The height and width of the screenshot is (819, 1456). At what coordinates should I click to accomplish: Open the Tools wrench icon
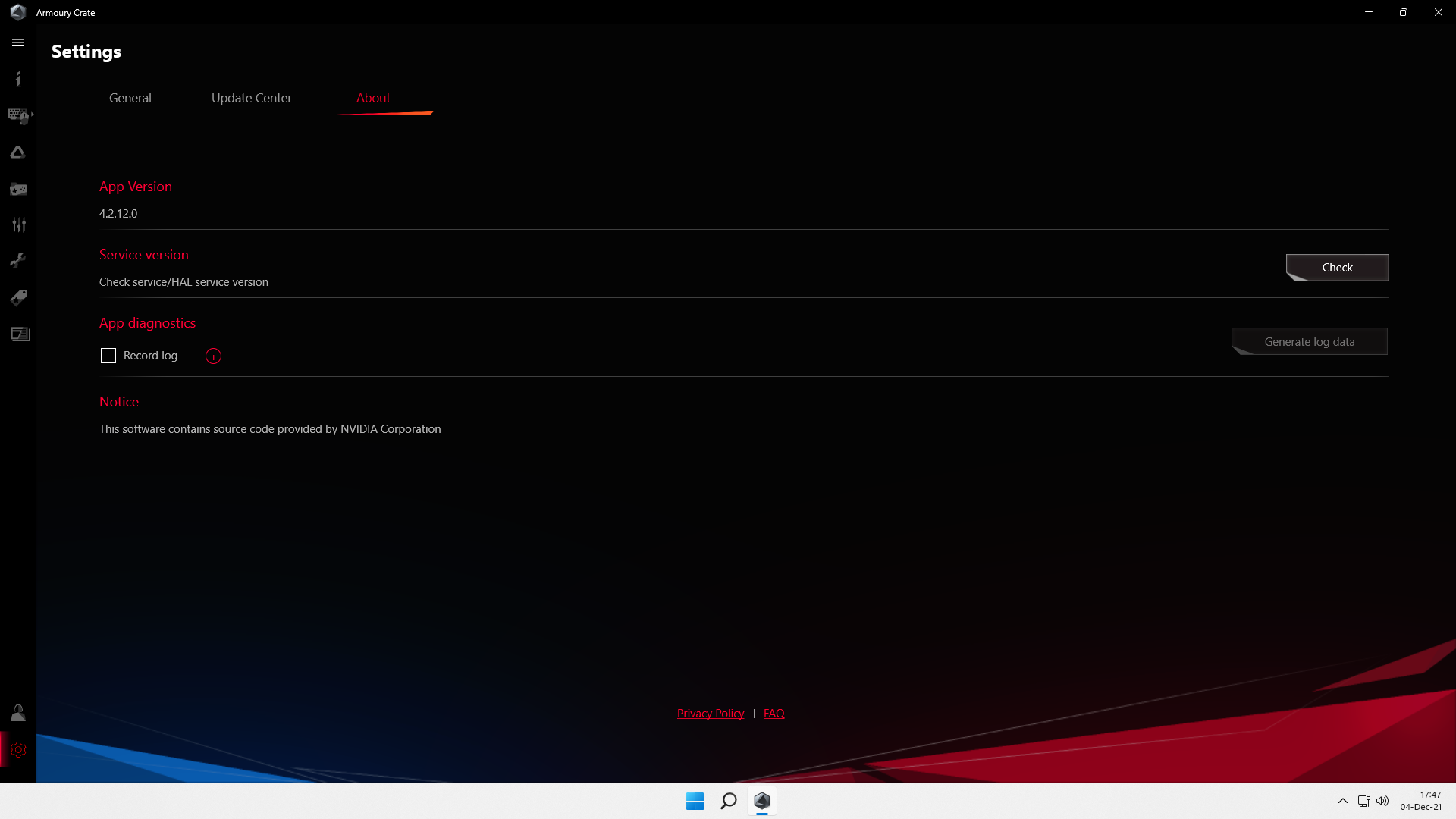[x=18, y=261]
